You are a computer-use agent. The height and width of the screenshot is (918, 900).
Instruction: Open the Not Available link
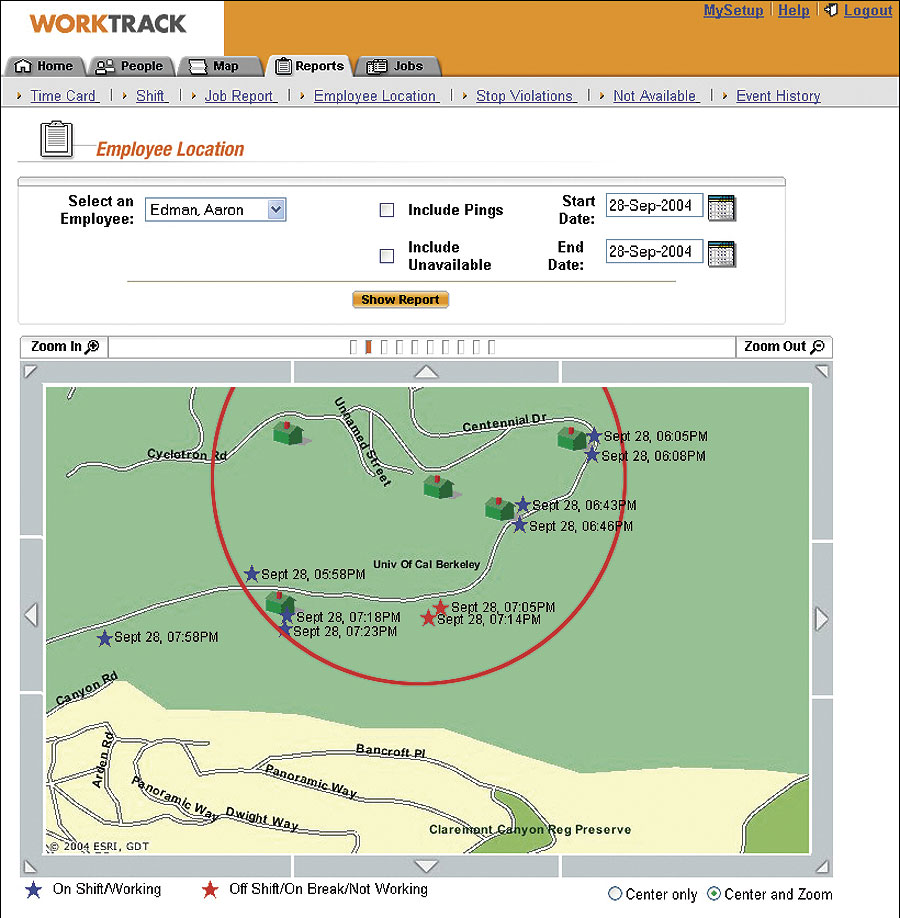656,95
